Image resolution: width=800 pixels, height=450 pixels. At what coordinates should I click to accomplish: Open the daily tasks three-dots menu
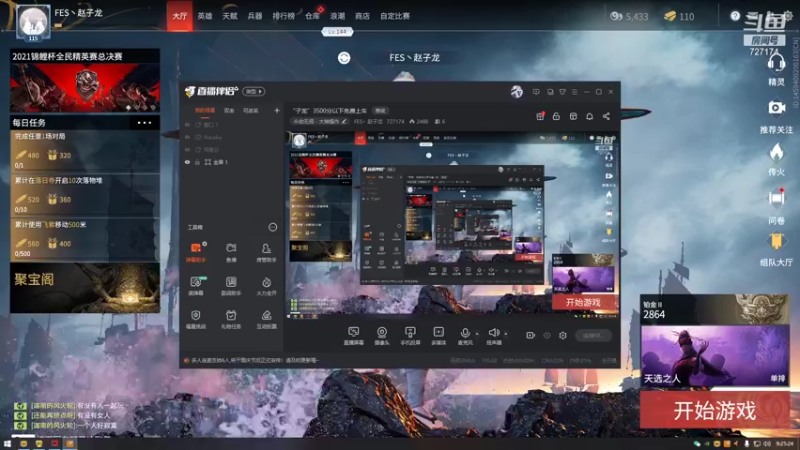click(x=144, y=122)
